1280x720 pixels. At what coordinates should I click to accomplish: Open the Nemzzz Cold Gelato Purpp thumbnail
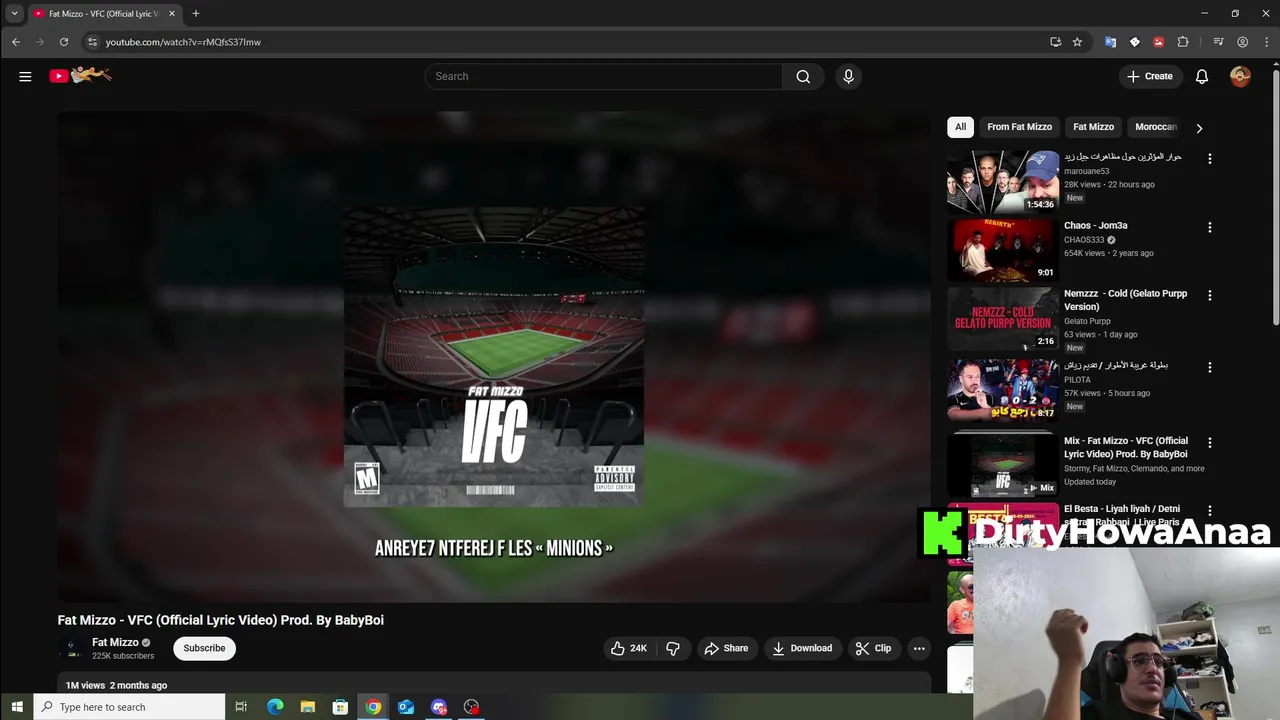pos(1002,318)
